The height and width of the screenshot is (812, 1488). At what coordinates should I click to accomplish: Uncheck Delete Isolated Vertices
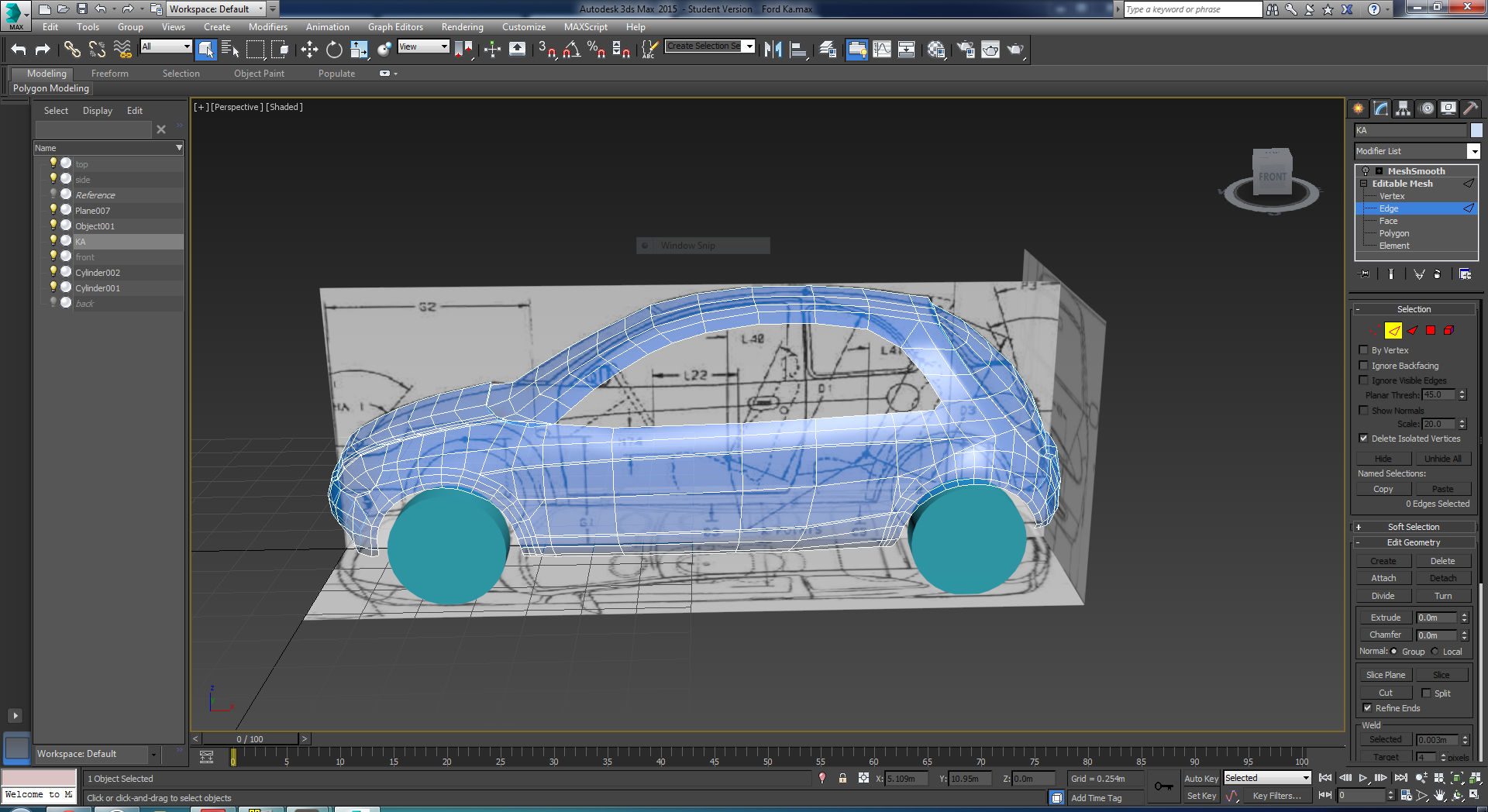[1364, 439]
